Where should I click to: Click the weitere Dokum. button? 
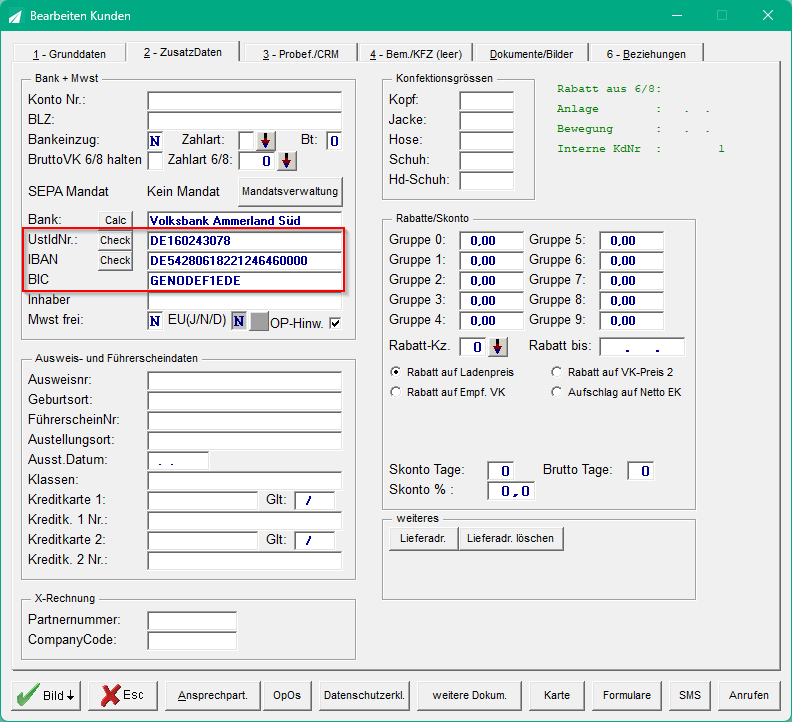click(x=470, y=695)
